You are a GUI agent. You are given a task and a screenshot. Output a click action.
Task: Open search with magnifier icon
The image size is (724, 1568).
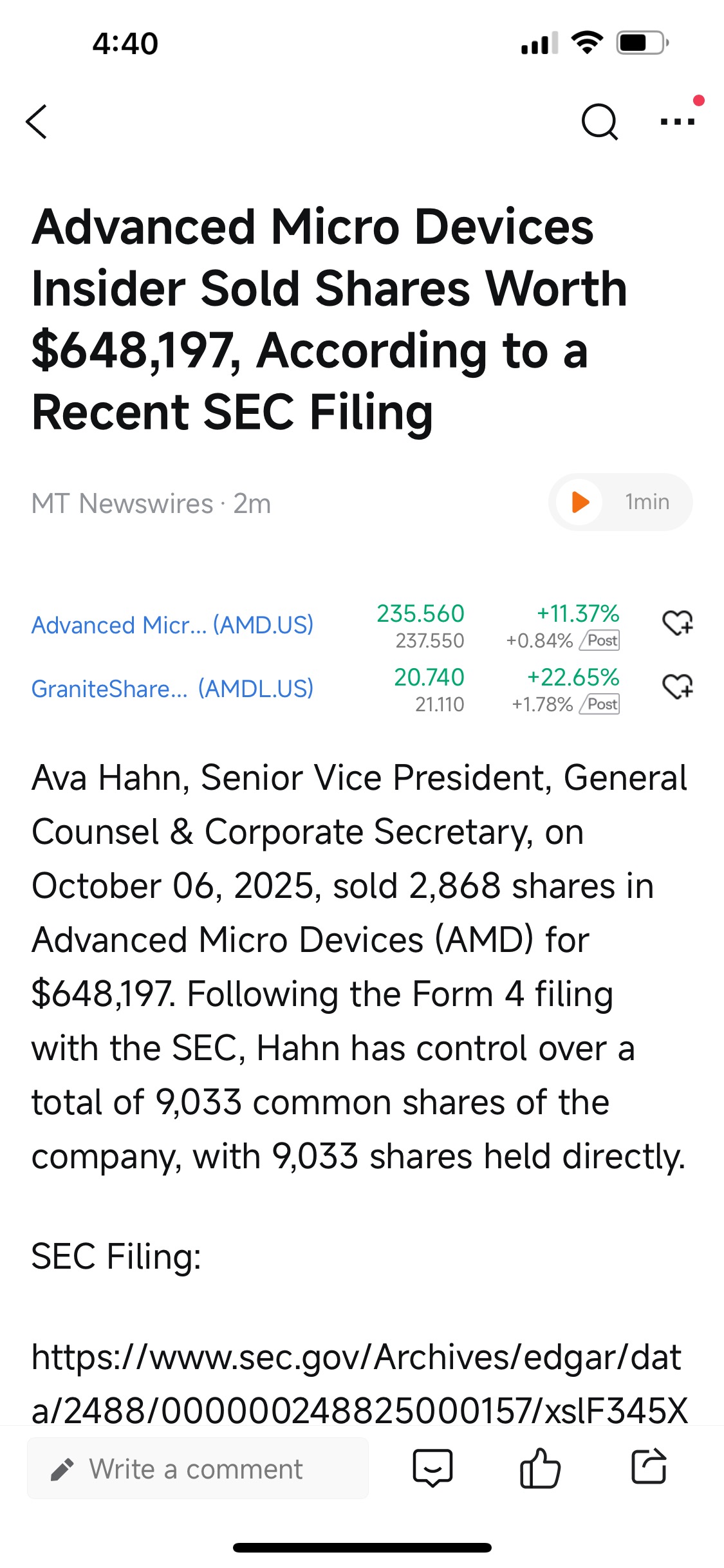coord(599,122)
